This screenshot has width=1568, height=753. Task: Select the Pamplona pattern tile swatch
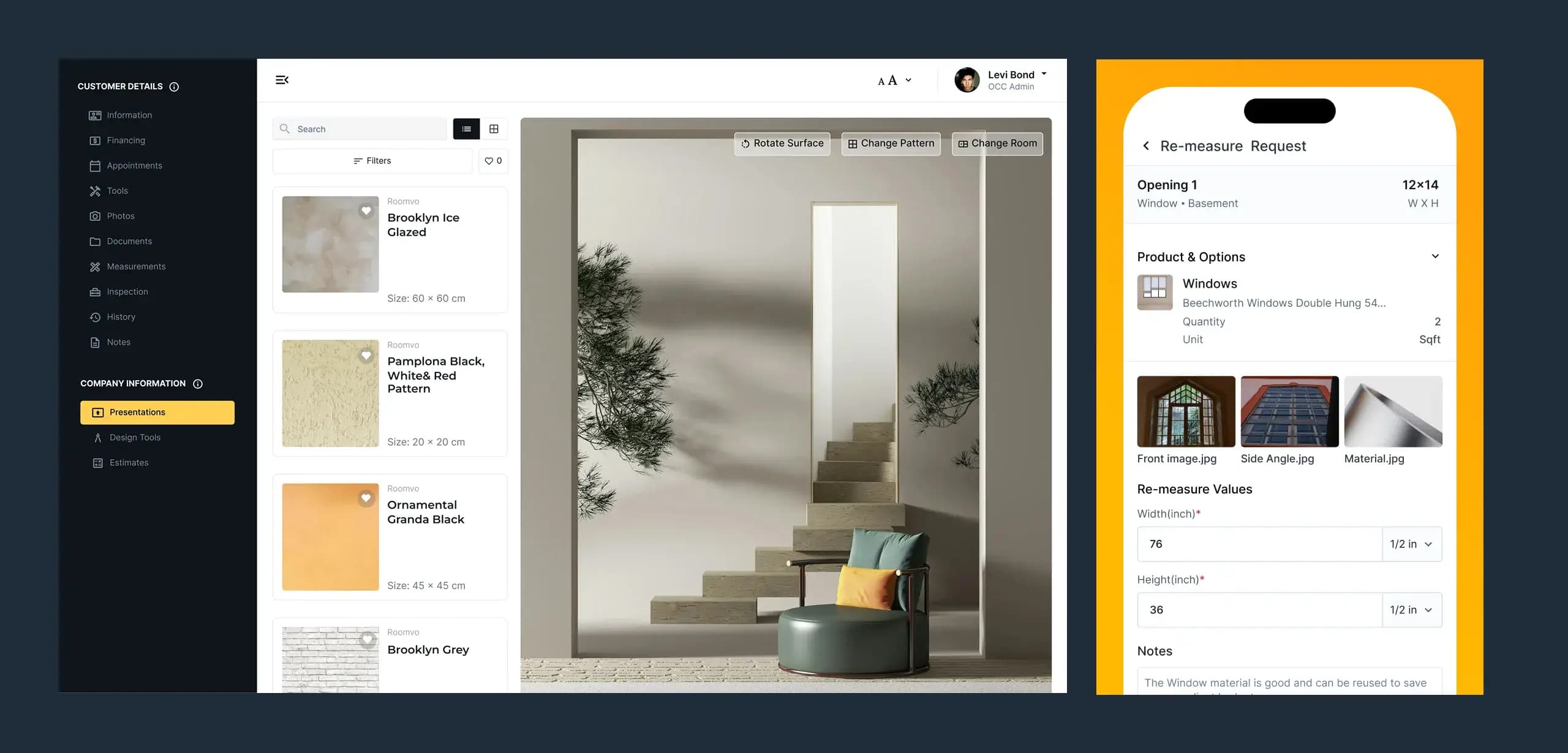[x=330, y=394]
